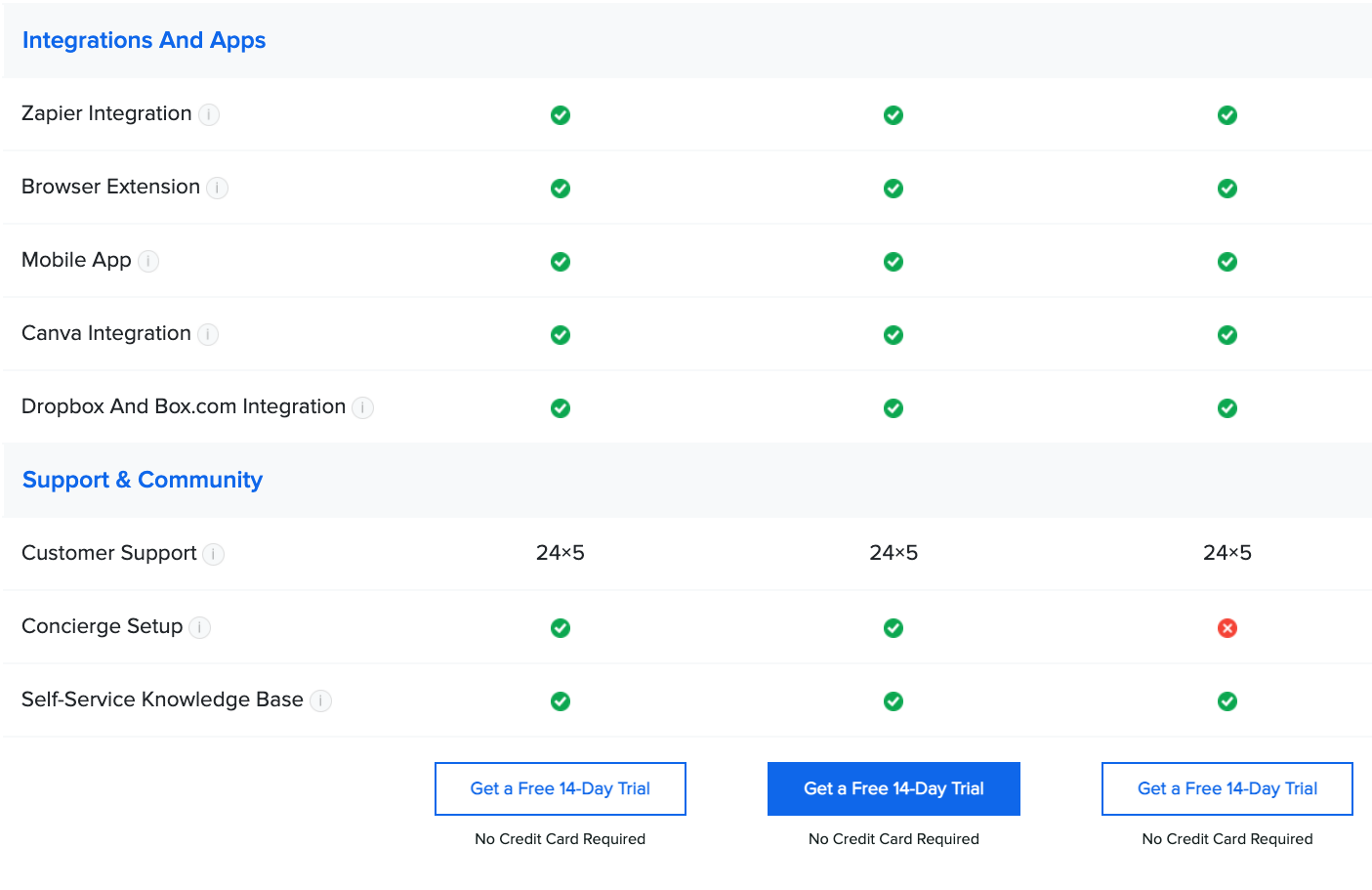Click first column green check for Zapier Integration
This screenshot has width=1372, height=890.
561,115
